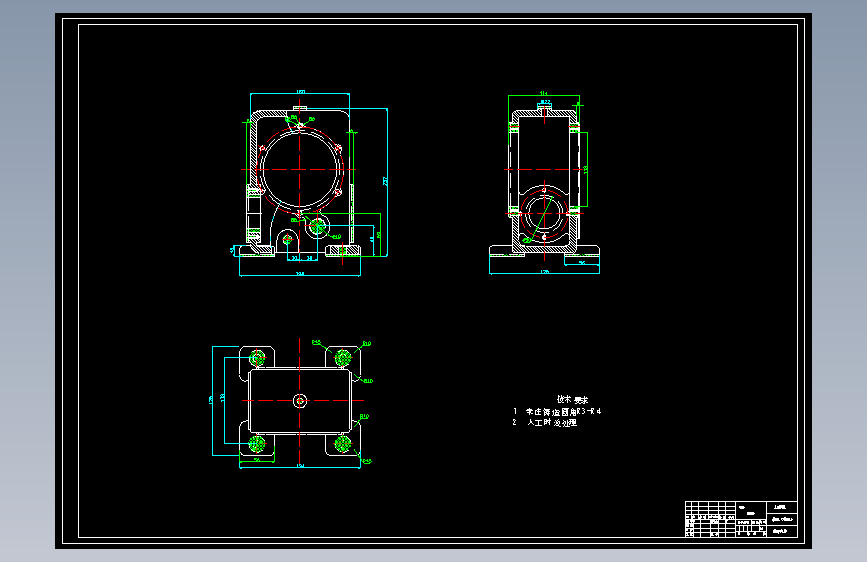The image size is (867, 562).
Task: Select the 133 vertical dimension in side view
Action: (586, 170)
